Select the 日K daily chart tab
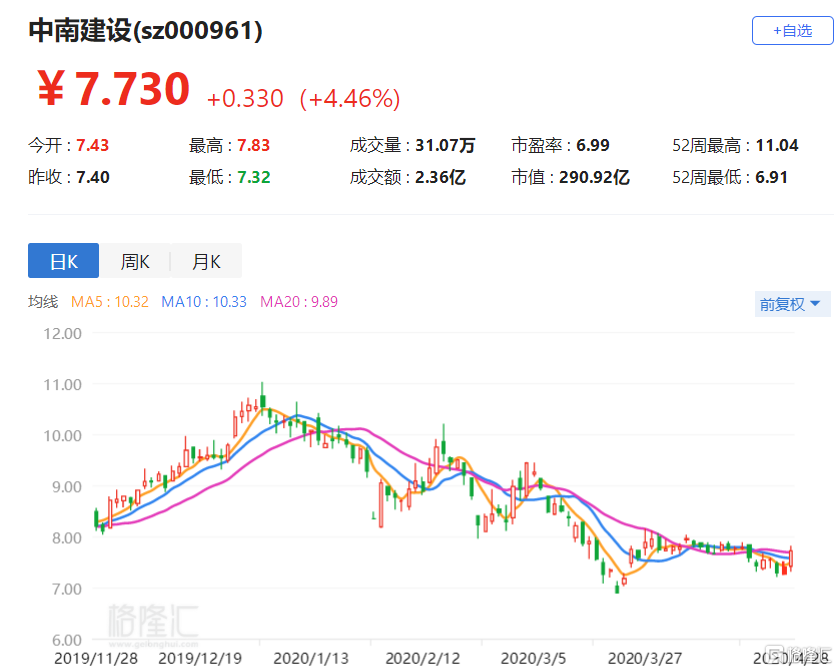The image size is (838, 671). [x=63, y=261]
